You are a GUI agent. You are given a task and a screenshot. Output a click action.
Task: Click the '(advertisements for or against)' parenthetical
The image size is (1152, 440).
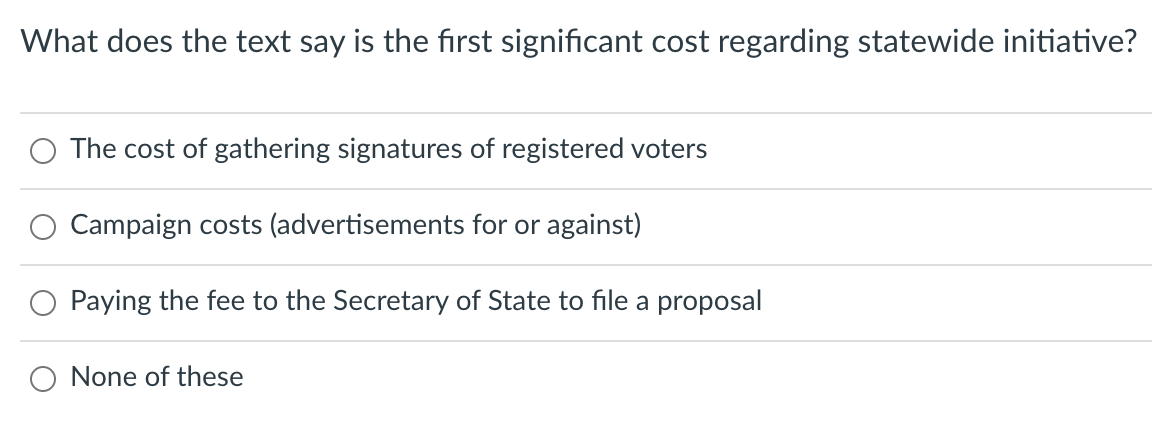pos(456,225)
